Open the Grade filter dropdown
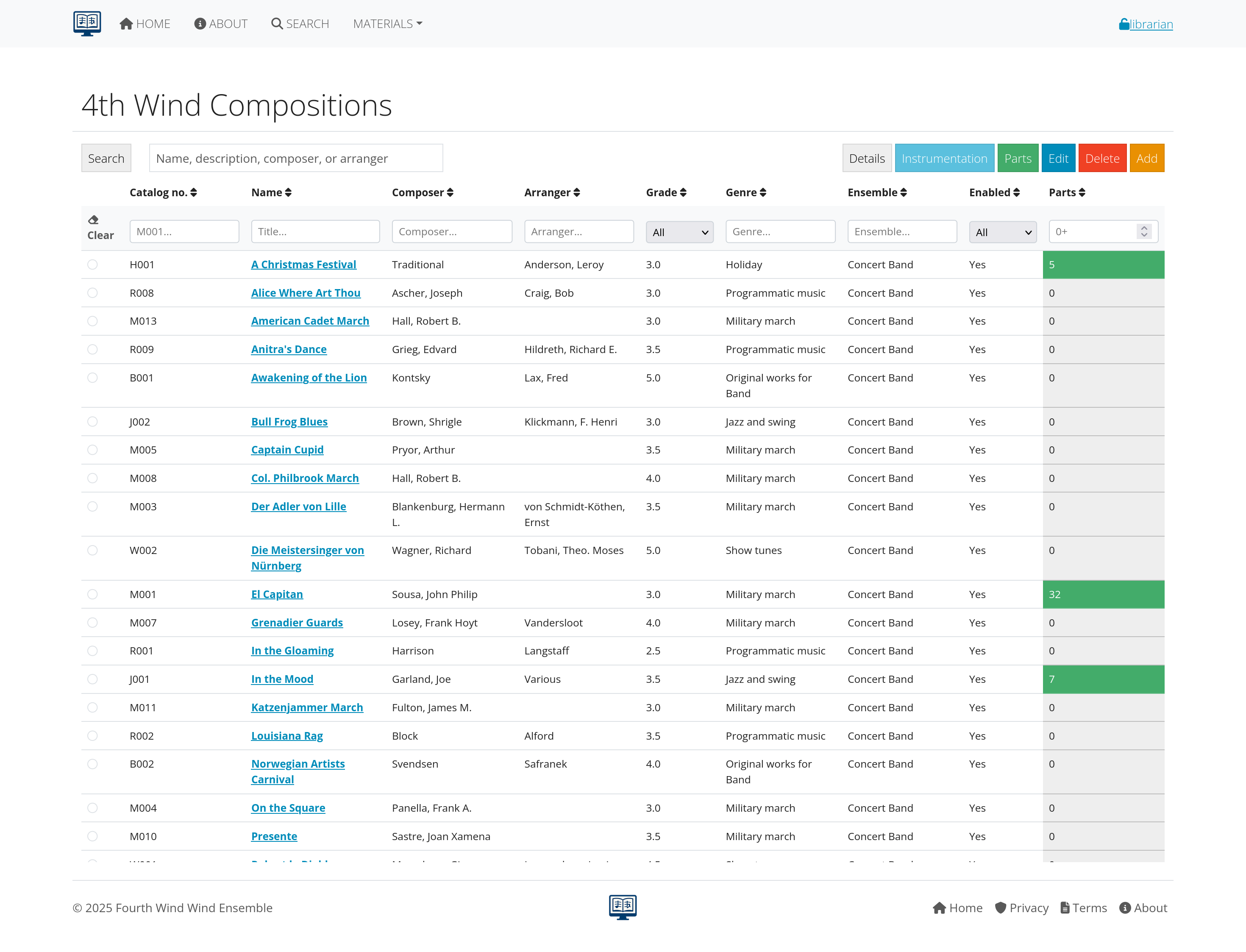Screen dimensions: 1246x952 tap(679, 231)
